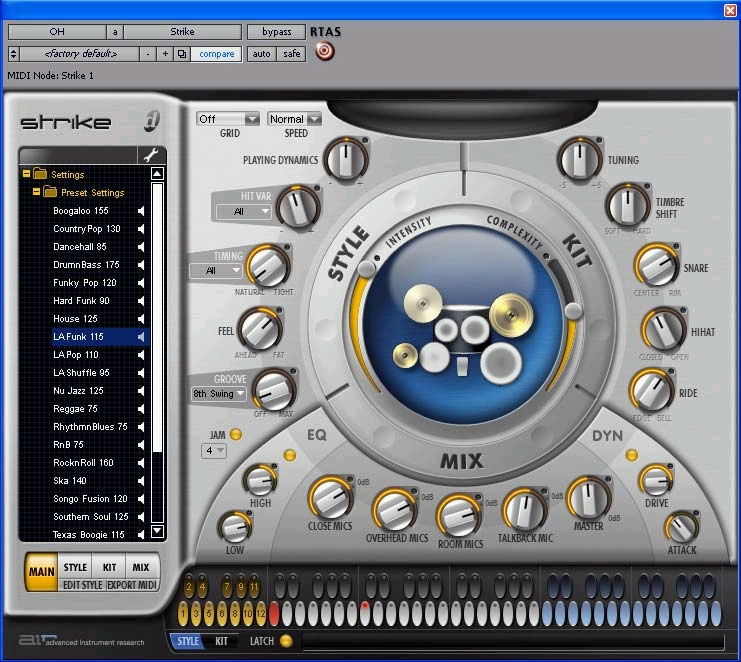Click speaker icon next to Reggae 75

(141, 409)
